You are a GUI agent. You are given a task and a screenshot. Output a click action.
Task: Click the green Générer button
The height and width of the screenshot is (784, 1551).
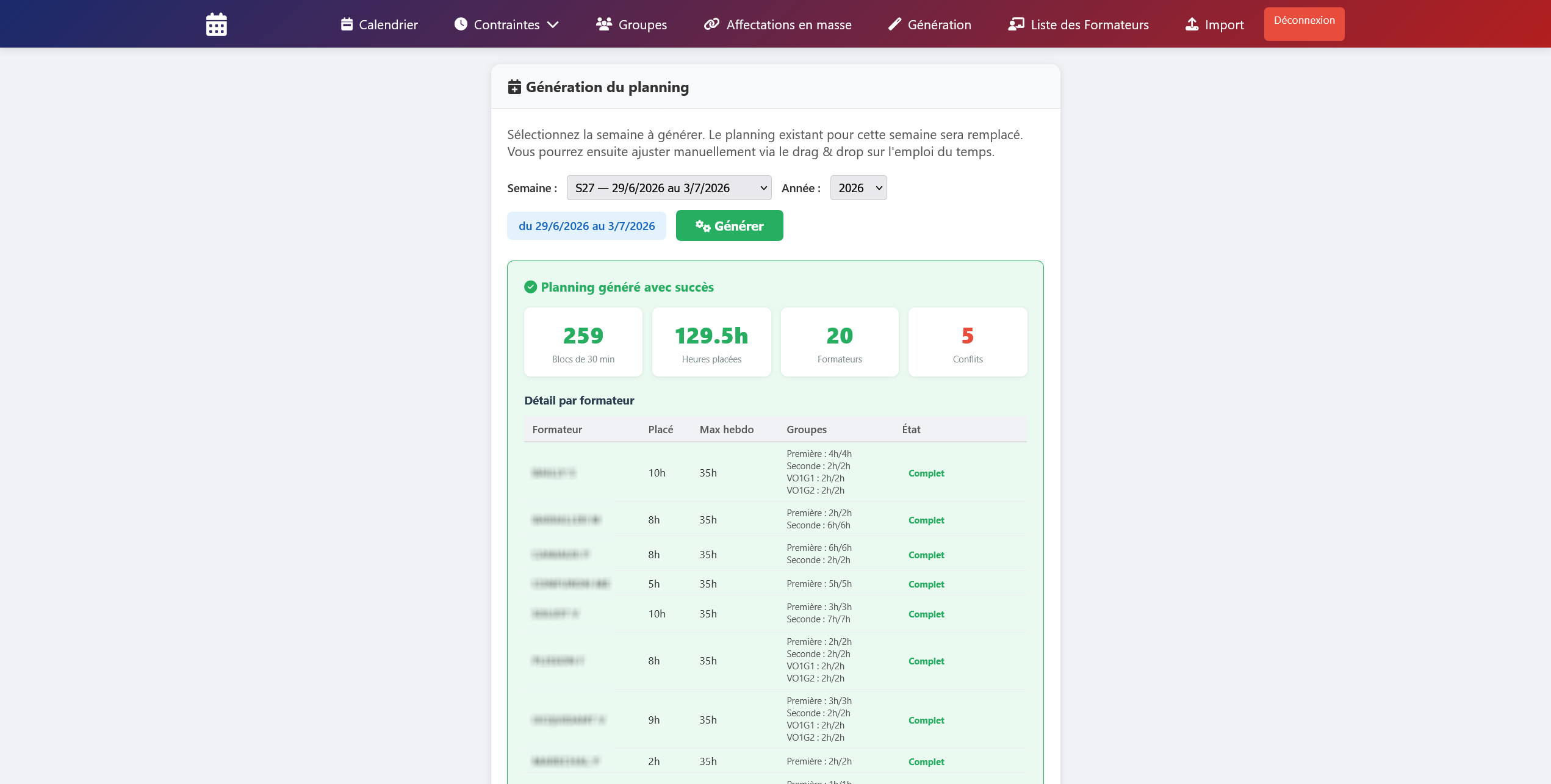click(729, 226)
